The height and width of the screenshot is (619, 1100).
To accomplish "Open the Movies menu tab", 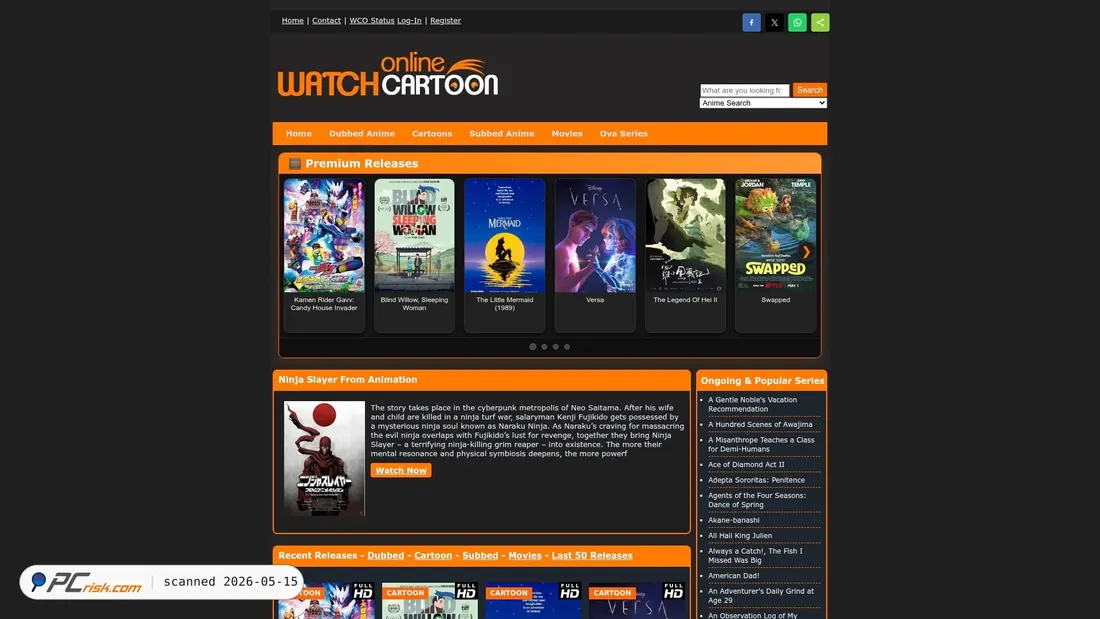I will [x=567, y=133].
